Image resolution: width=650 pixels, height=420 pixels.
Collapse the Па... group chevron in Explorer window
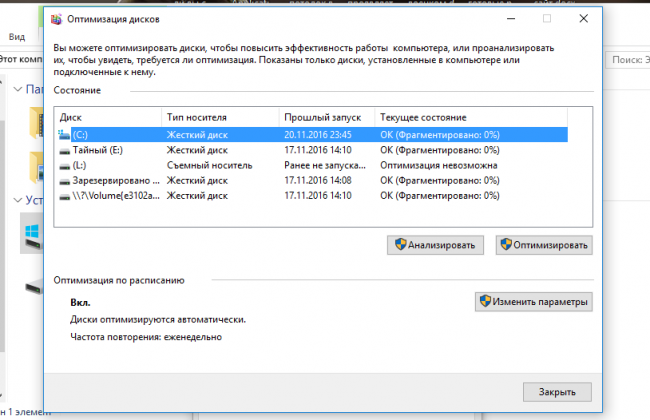18,89
